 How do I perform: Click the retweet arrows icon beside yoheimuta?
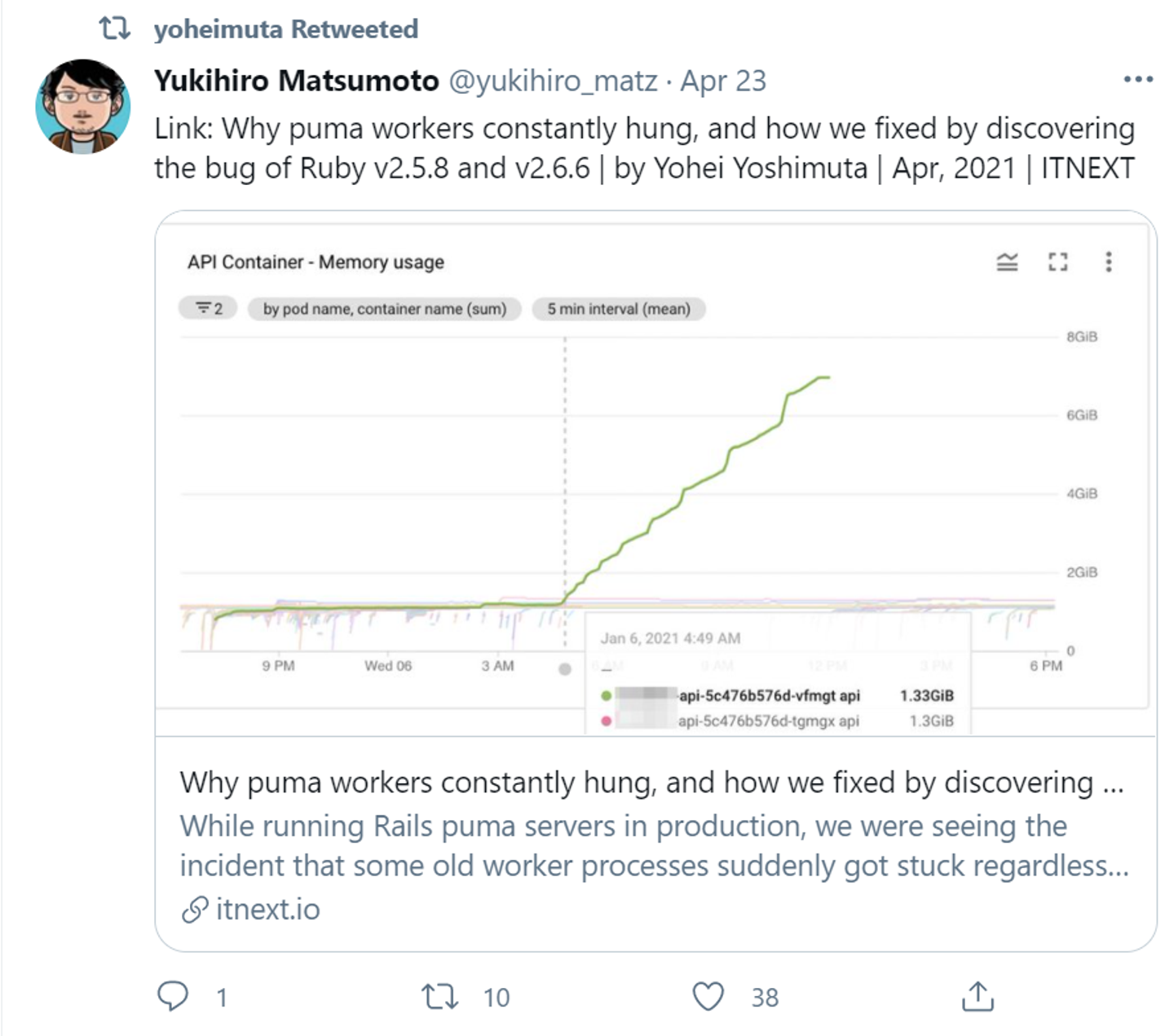click(114, 29)
